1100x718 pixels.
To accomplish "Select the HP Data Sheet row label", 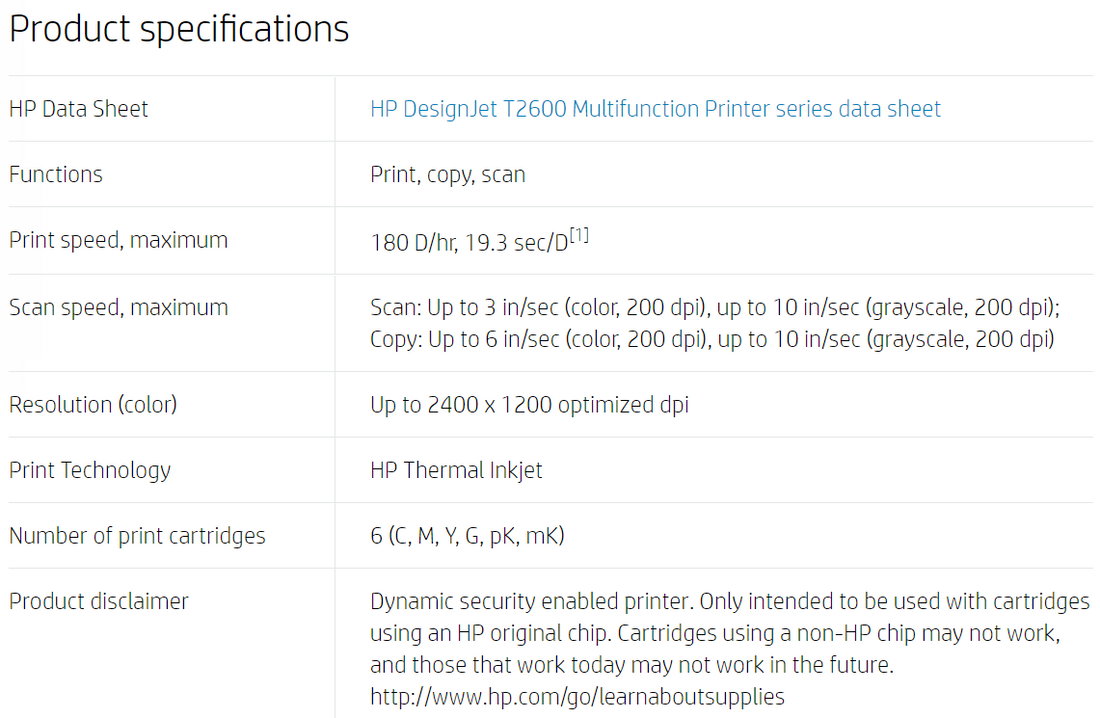I will point(78,109).
